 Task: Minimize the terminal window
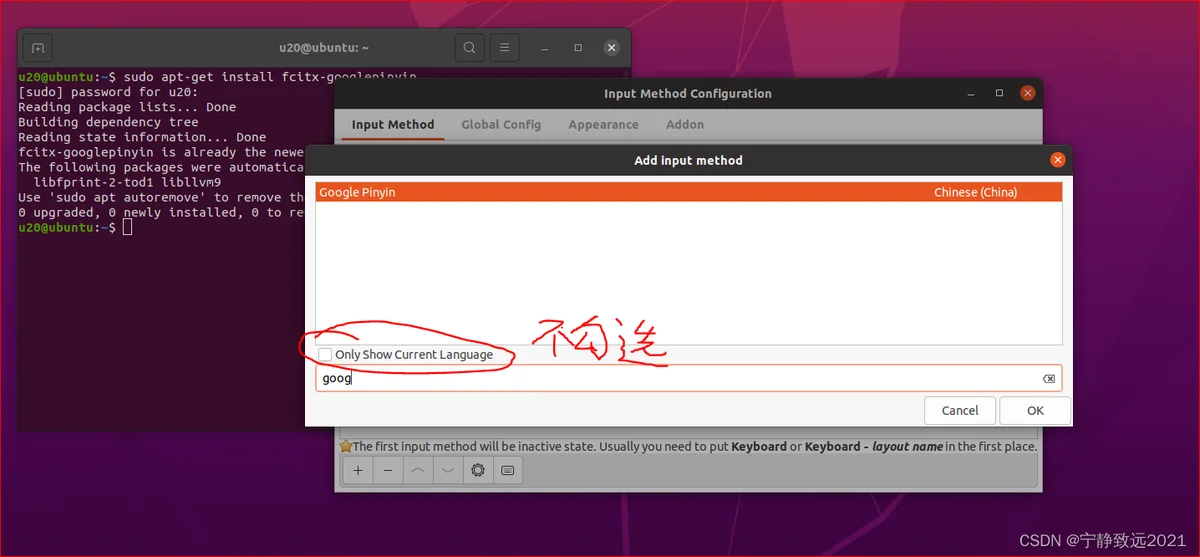[546, 47]
